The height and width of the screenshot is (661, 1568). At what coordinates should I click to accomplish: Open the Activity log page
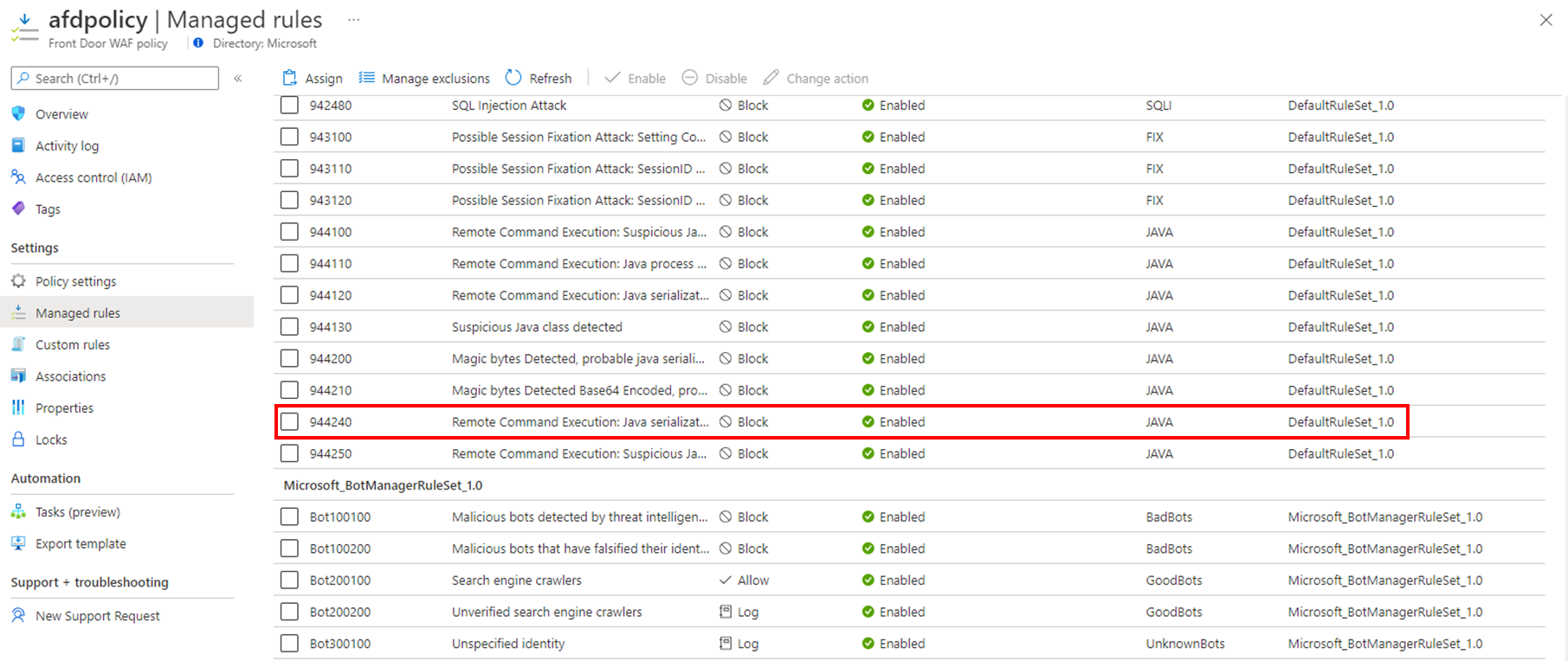67,145
